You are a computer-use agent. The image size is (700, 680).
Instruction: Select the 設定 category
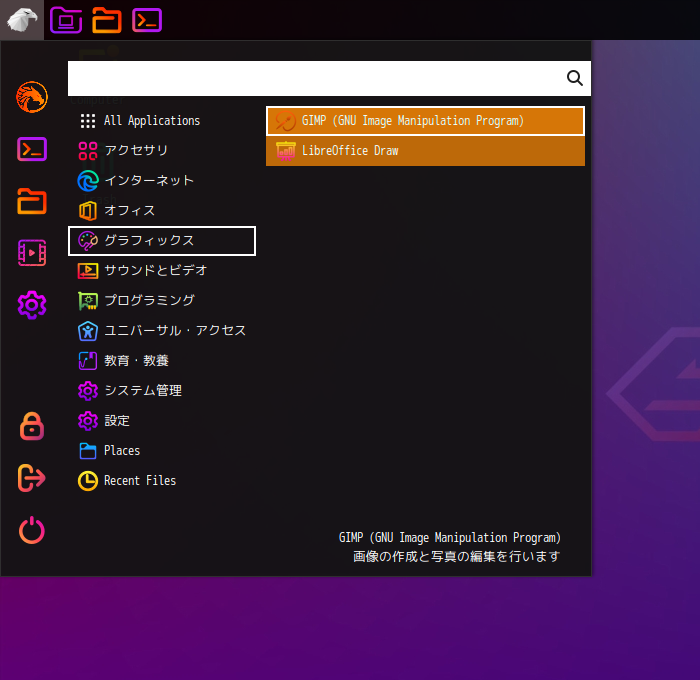coord(162,421)
